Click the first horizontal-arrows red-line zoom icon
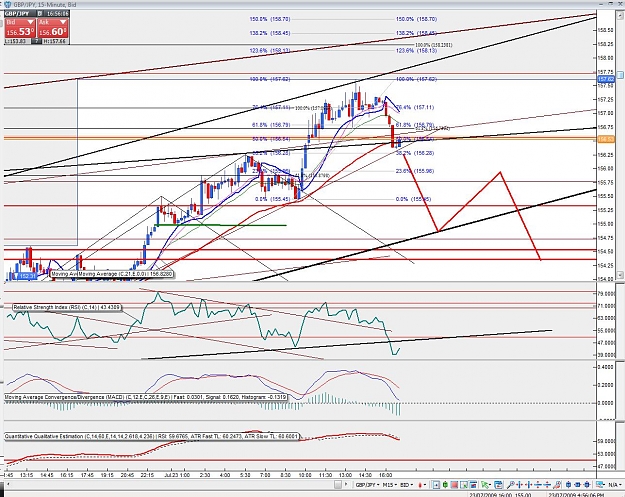This screenshot has height=497, width=625. tap(519, 485)
